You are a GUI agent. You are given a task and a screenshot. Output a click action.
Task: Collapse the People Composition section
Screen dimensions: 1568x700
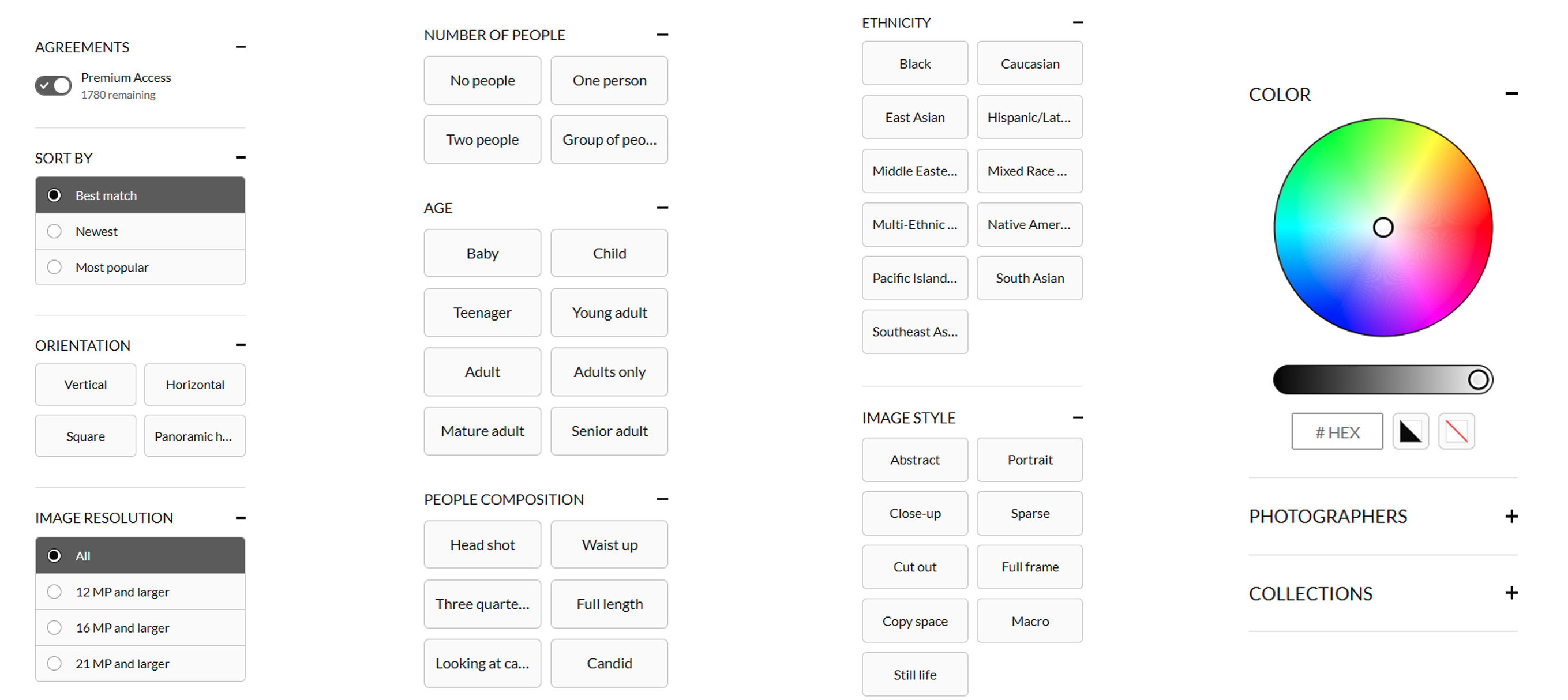(x=662, y=499)
